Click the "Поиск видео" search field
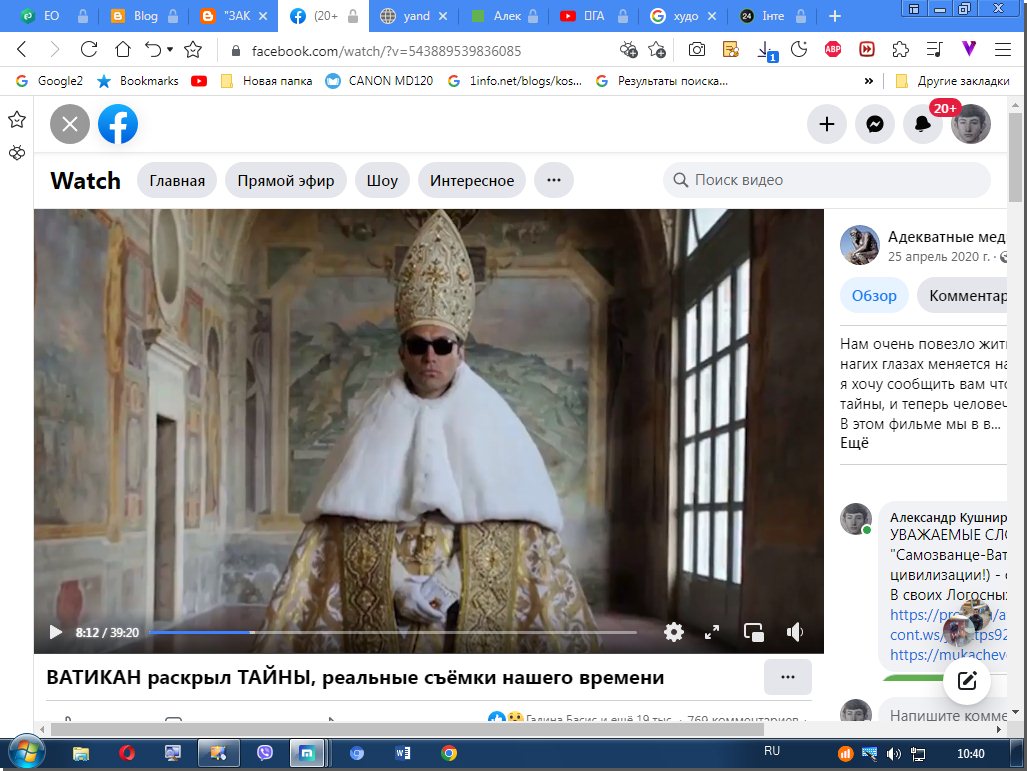 pyautogui.click(x=827, y=180)
